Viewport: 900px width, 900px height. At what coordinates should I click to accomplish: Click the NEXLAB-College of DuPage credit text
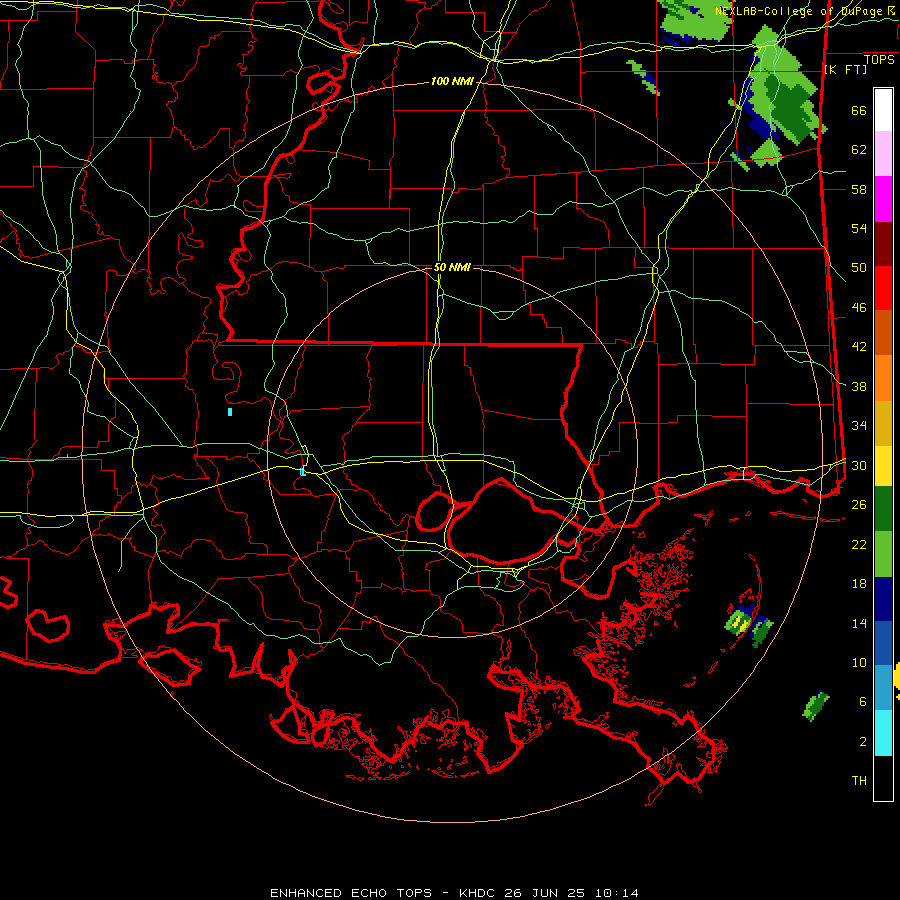(x=804, y=11)
